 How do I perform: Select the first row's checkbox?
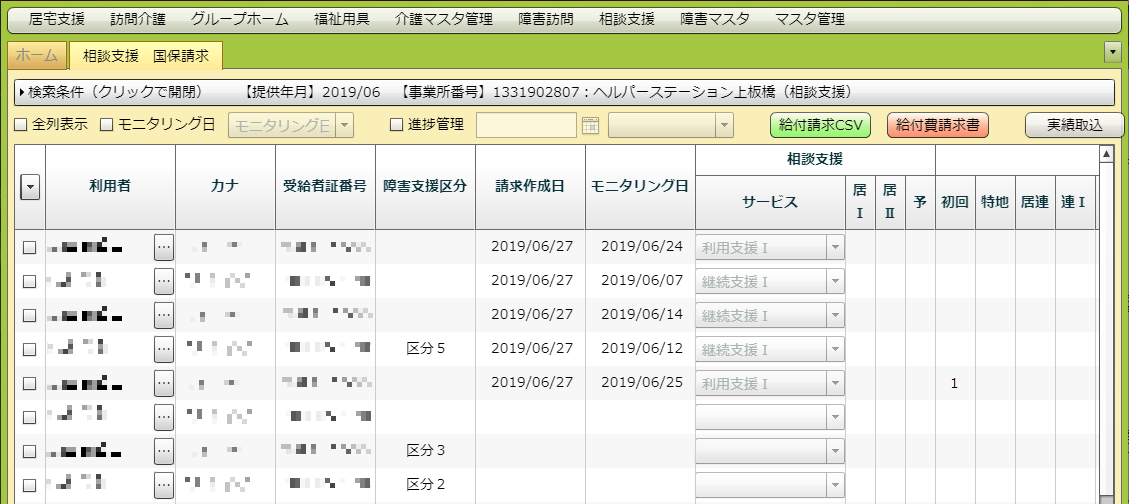click(x=30, y=247)
